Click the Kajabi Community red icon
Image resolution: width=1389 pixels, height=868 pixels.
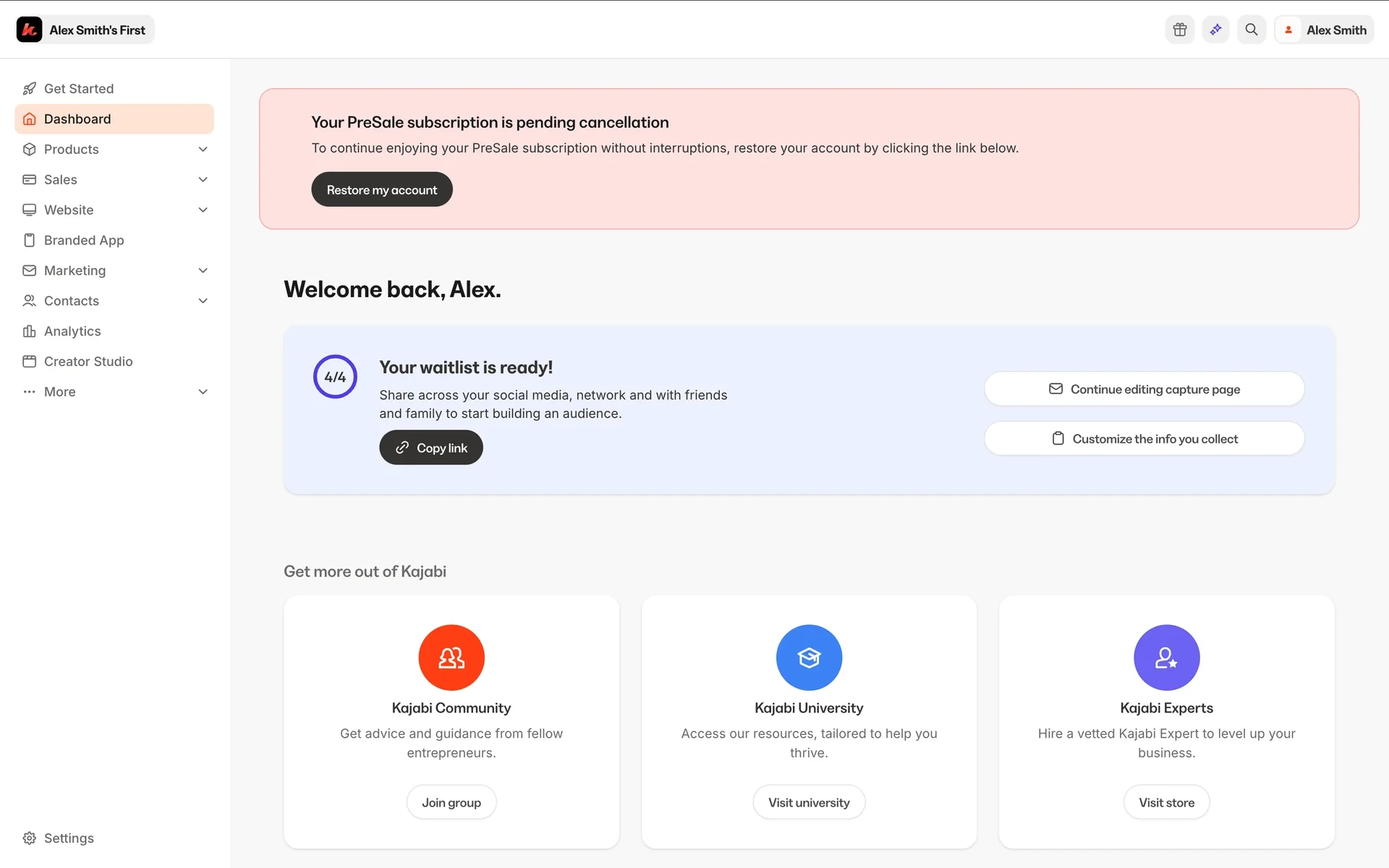click(451, 658)
